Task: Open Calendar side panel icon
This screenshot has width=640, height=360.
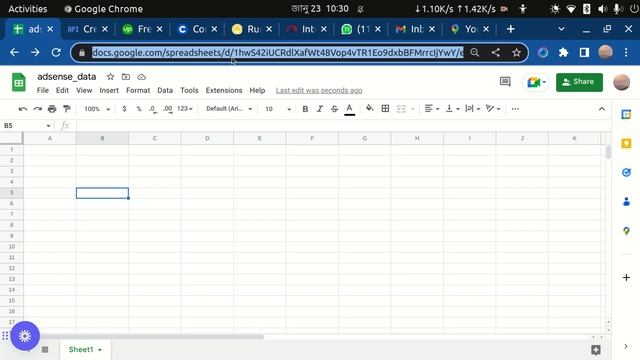Action: click(626, 114)
